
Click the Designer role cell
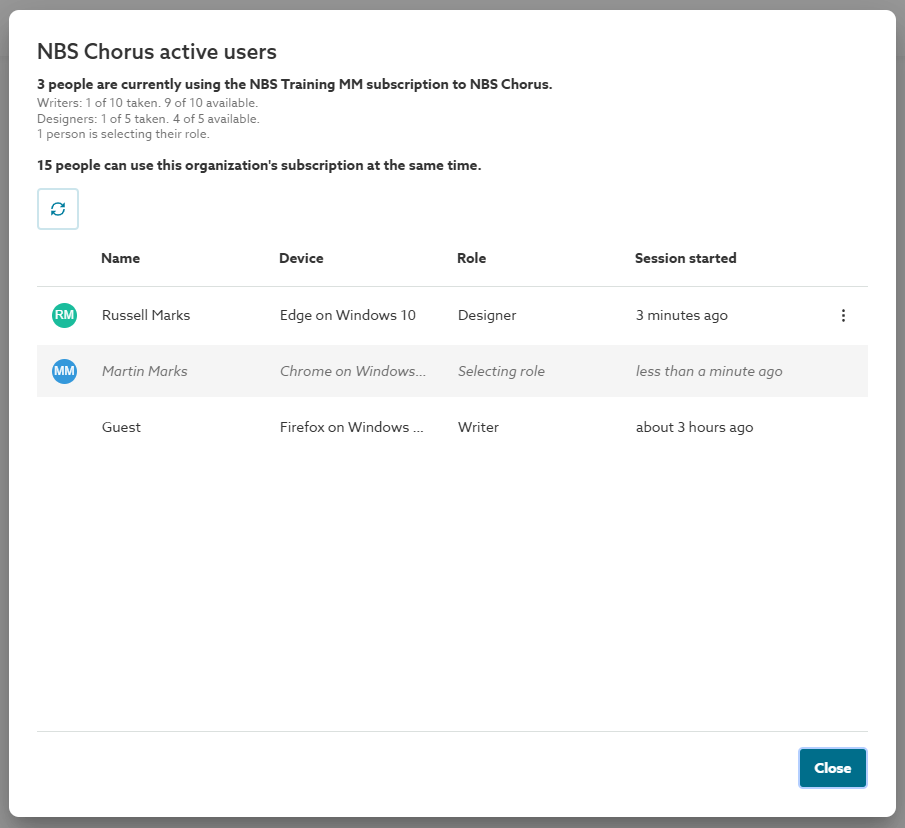(487, 315)
